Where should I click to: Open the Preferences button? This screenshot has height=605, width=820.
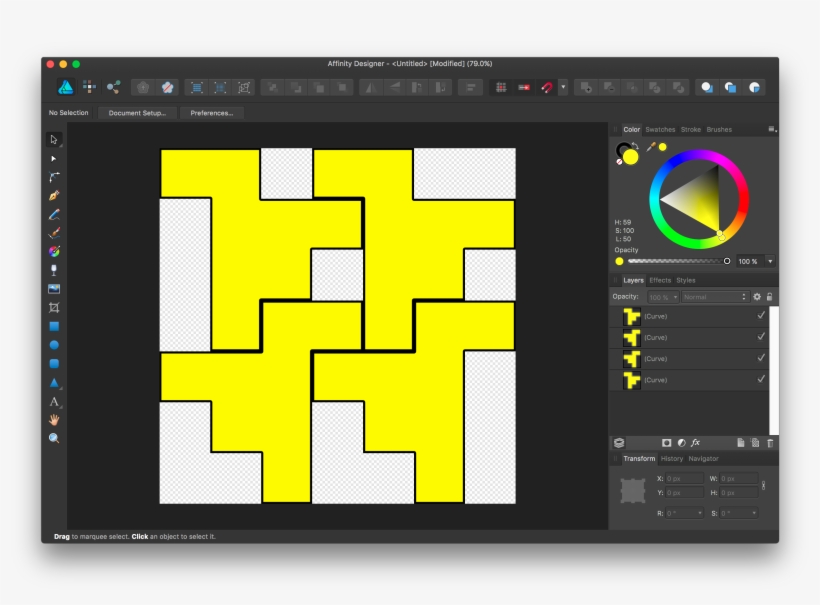click(x=211, y=113)
